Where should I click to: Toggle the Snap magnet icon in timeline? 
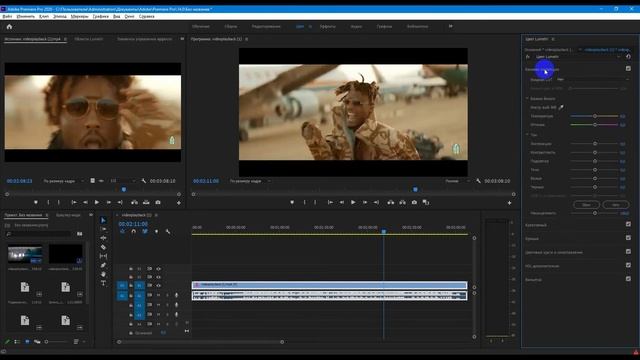(x=133, y=231)
